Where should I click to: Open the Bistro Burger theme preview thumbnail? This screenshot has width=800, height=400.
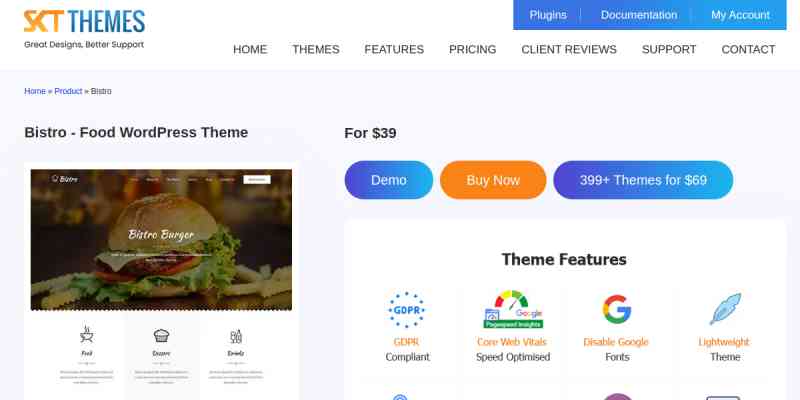click(x=161, y=240)
